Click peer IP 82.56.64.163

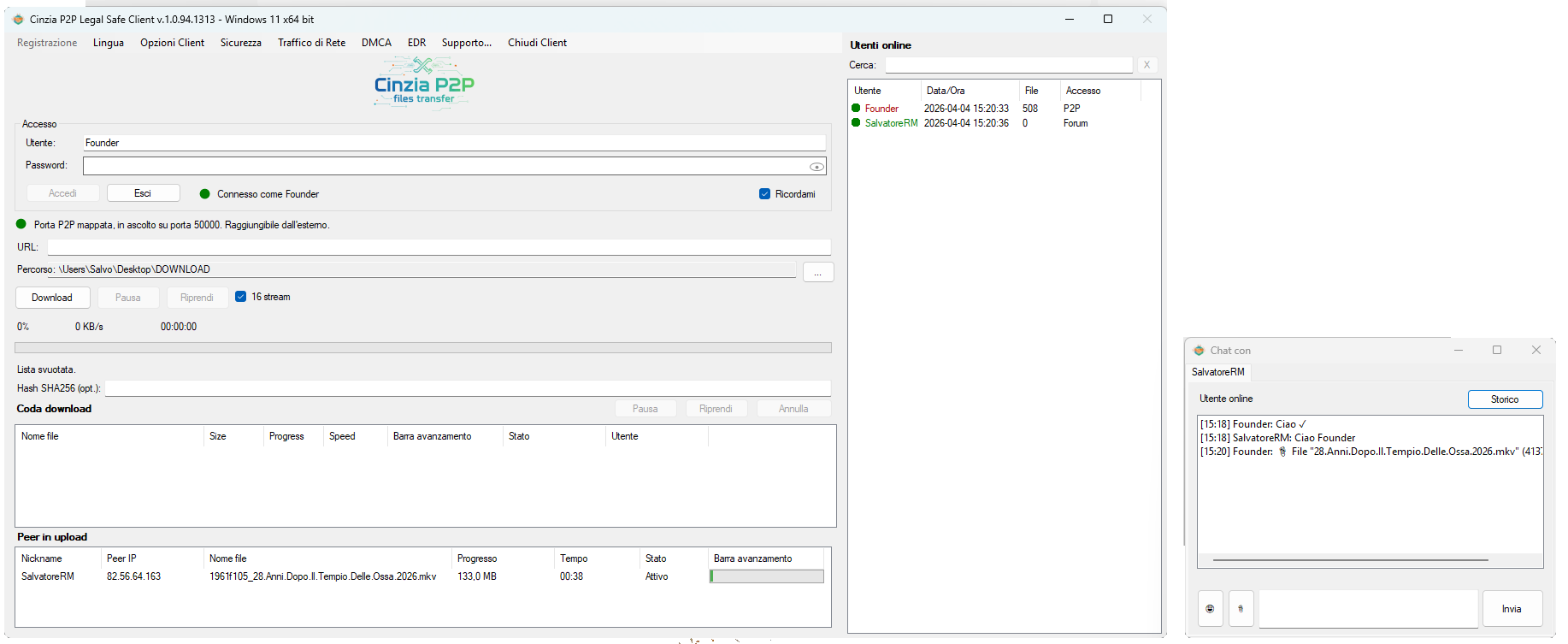[x=133, y=576]
